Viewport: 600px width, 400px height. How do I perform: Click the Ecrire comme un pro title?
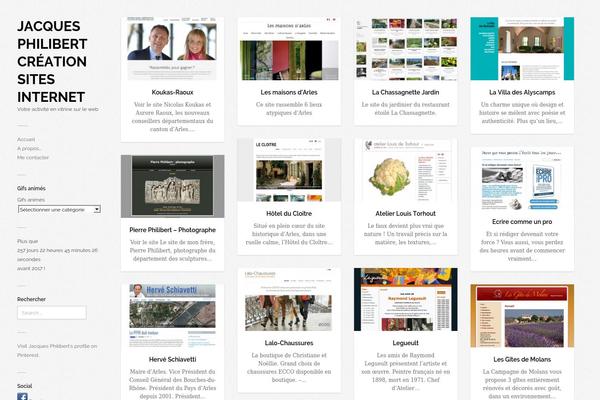pyautogui.click(x=522, y=222)
